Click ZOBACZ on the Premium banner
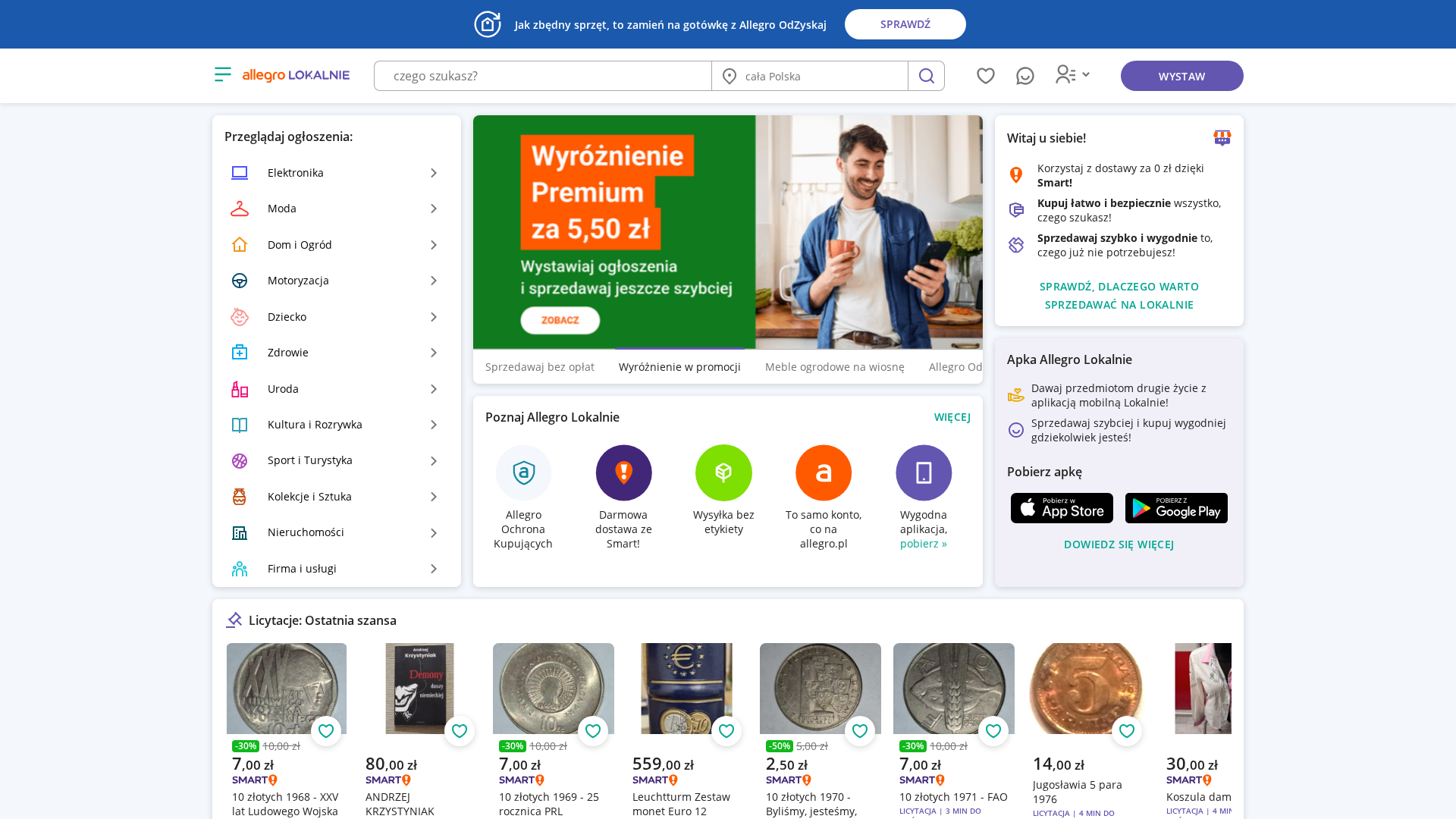This screenshot has width=1456, height=819. pyautogui.click(x=560, y=320)
